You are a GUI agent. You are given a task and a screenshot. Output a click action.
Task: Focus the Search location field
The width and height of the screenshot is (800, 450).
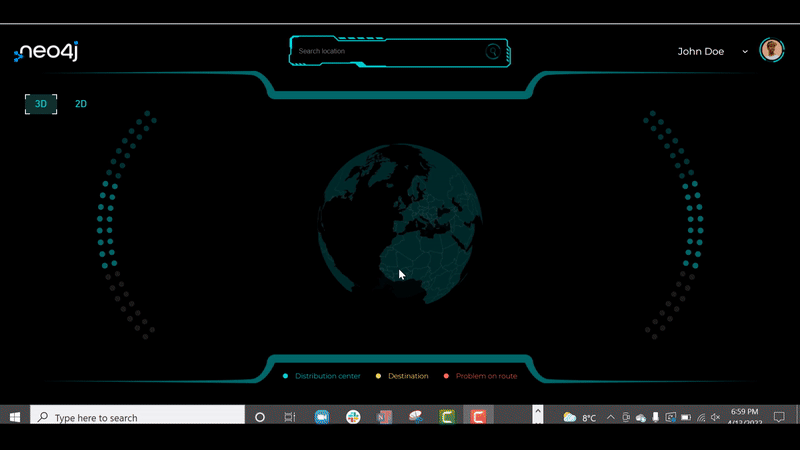coord(390,51)
